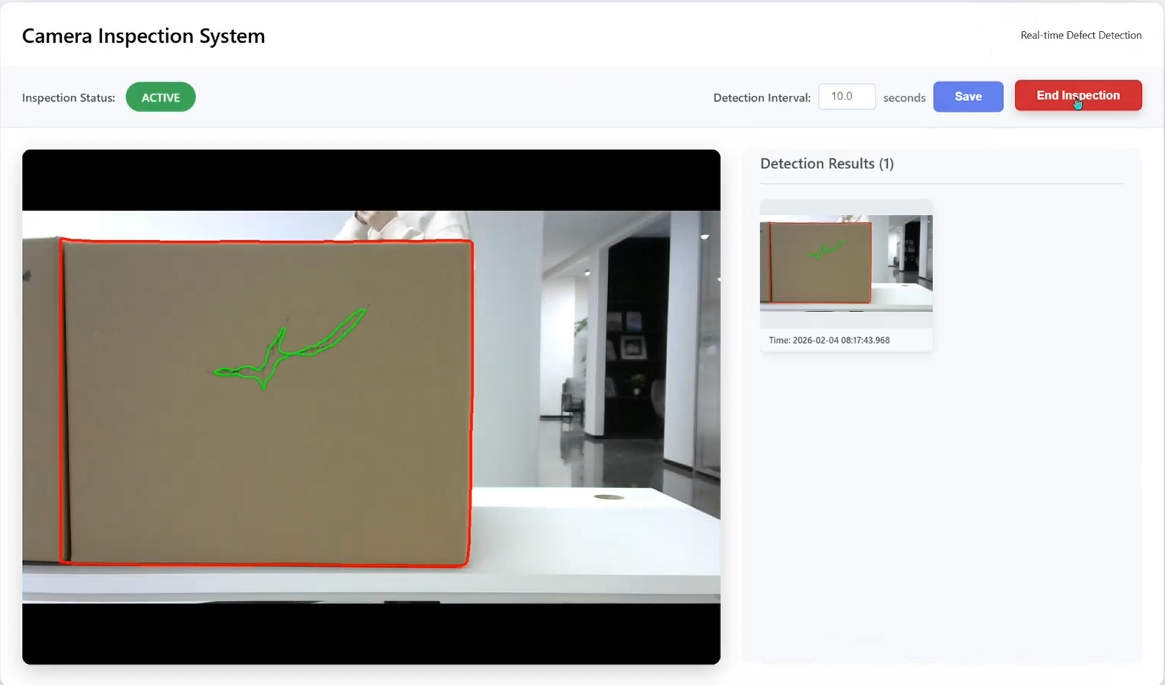The width and height of the screenshot is (1165, 685).
Task: Focus the Detection Interval input field
Action: tap(847, 97)
